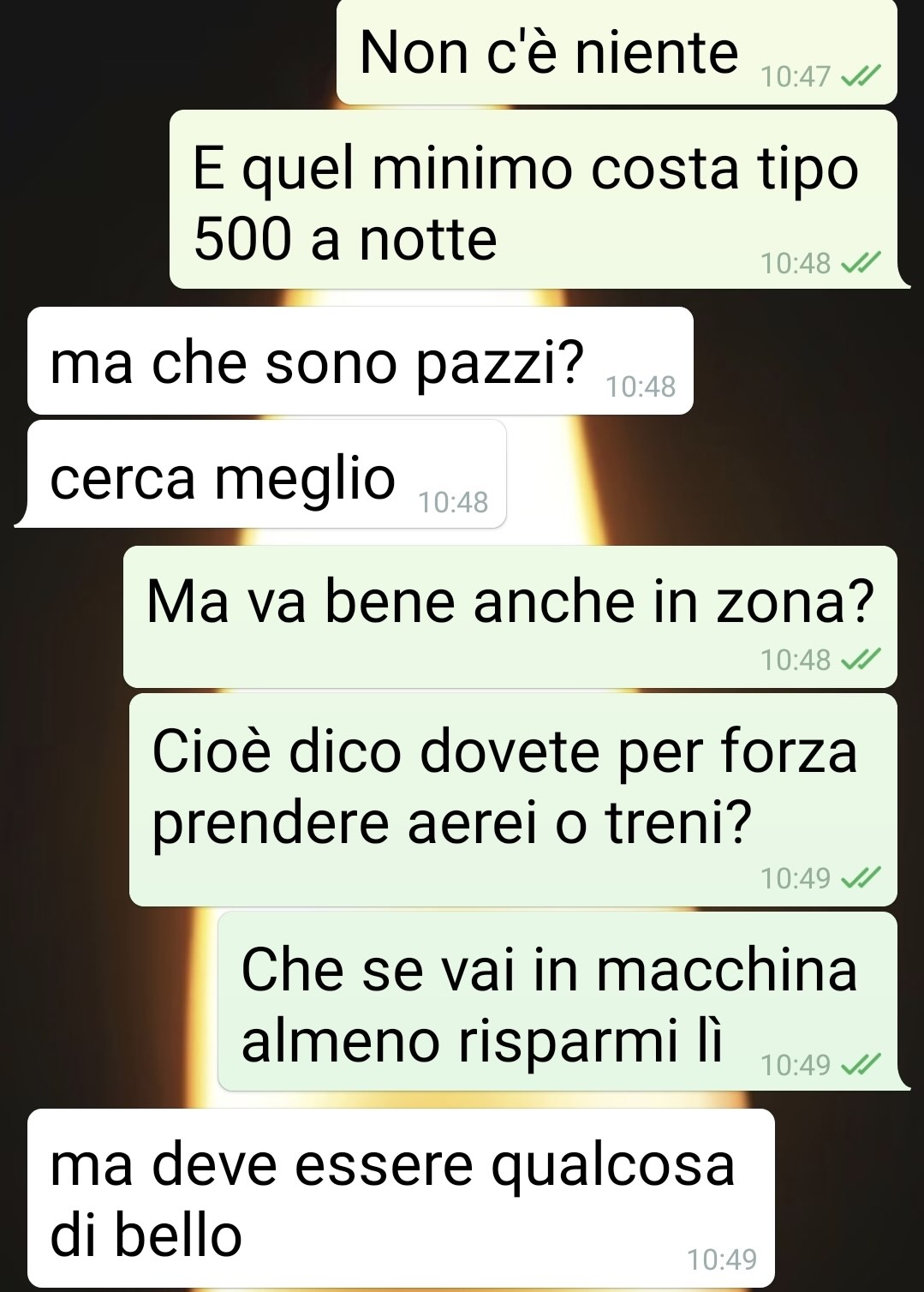Viewport: 924px width, 1292px height.
Task: Select the 'Cioè dico dovete per forza' message
Action: pyautogui.click(x=513, y=799)
